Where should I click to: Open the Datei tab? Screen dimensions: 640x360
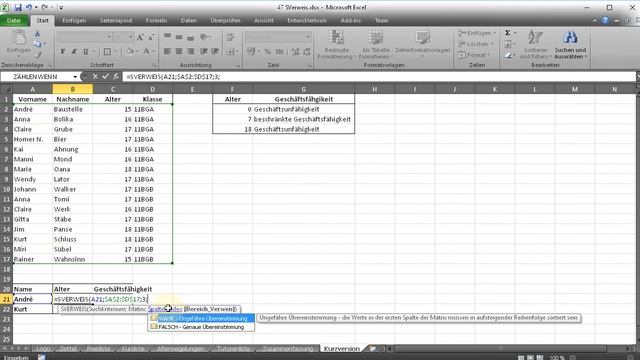[x=14, y=20]
